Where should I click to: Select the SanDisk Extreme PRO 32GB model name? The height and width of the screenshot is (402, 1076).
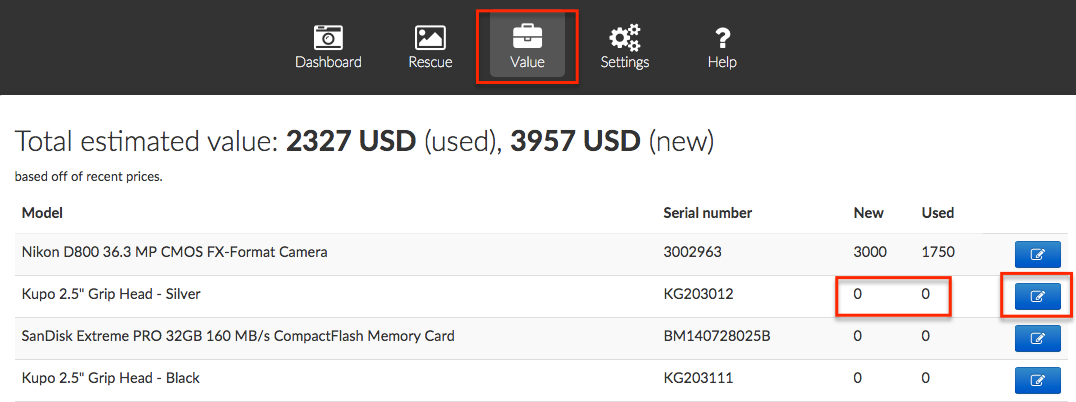pyautogui.click(x=238, y=336)
